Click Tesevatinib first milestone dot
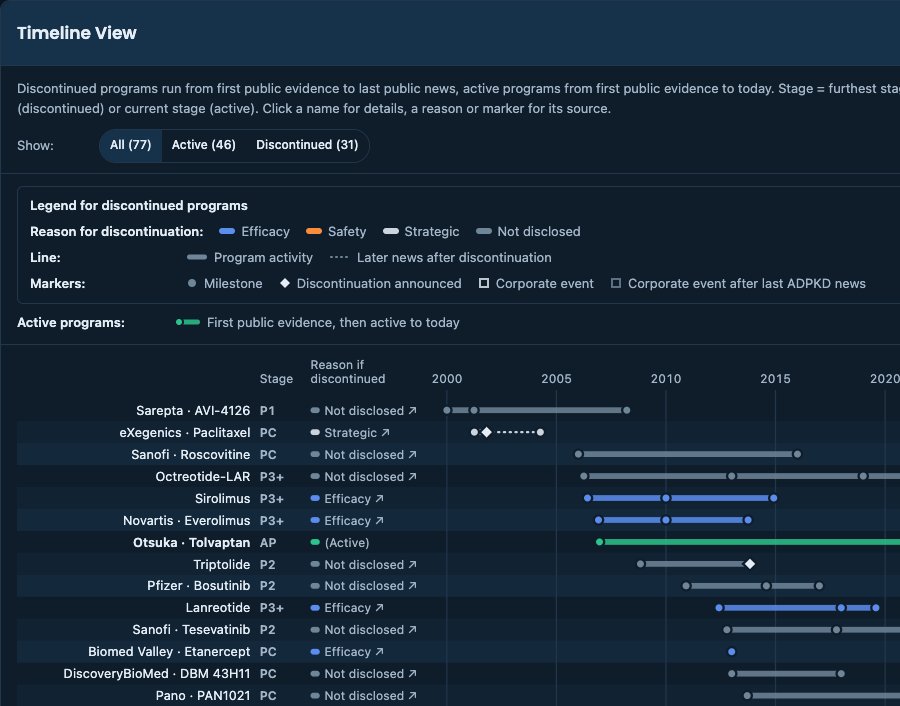 tap(727, 630)
